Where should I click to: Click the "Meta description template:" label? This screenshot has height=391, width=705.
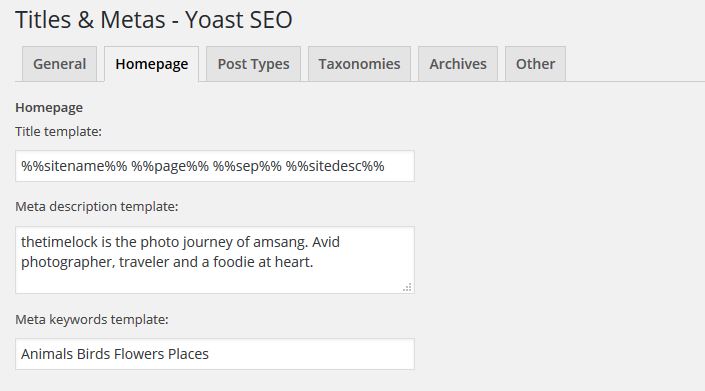pyautogui.click(x=97, y=207)
